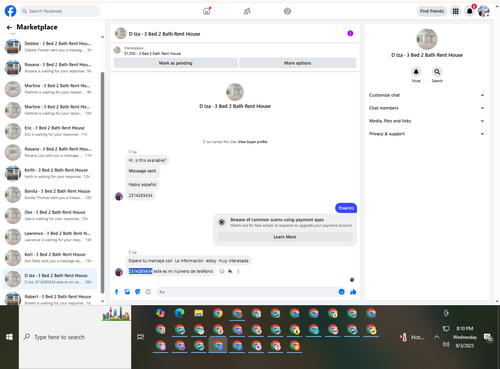Open File Explorer from the taskbar

point(199,313)
